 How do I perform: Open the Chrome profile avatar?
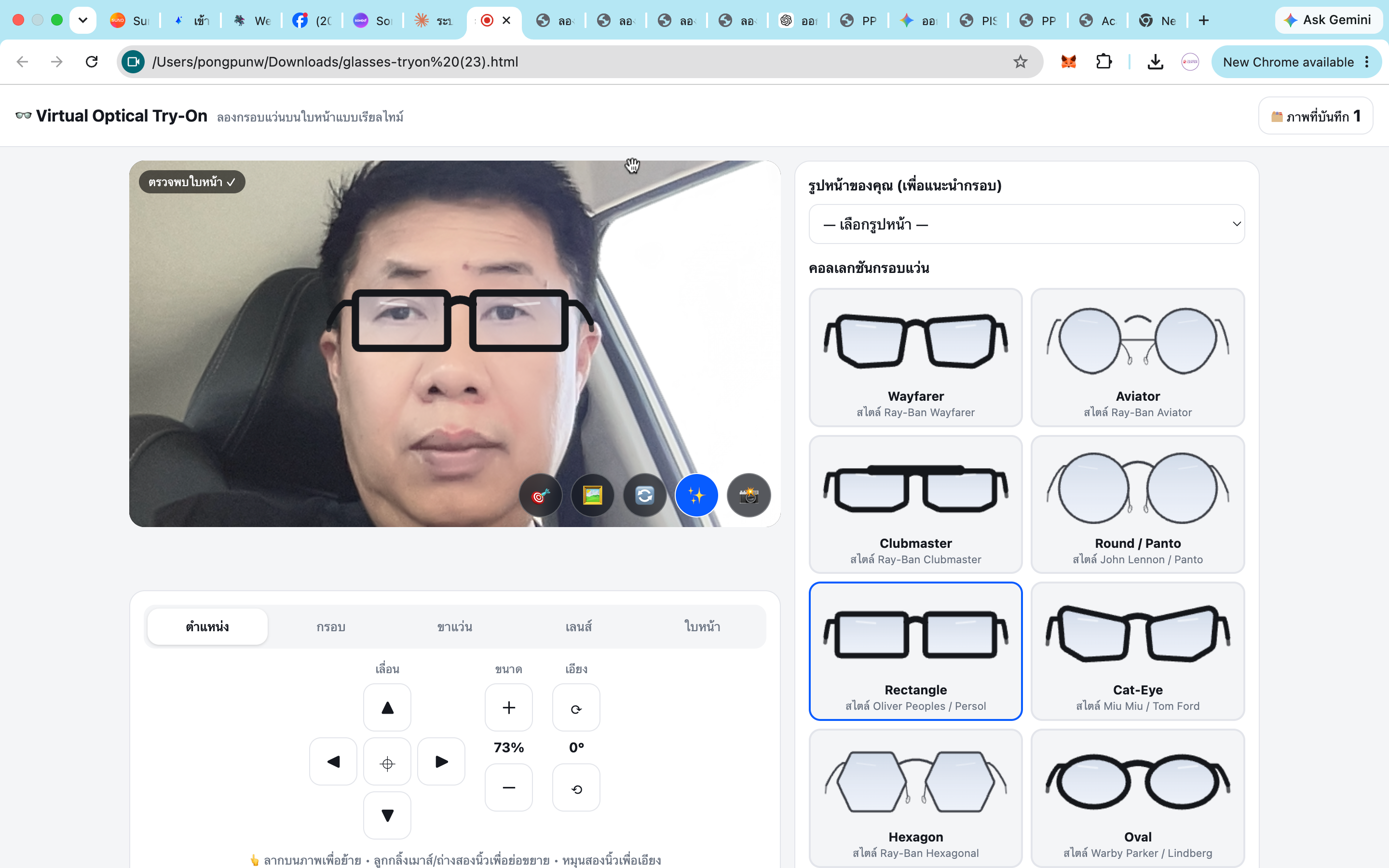pos(1190,61)
